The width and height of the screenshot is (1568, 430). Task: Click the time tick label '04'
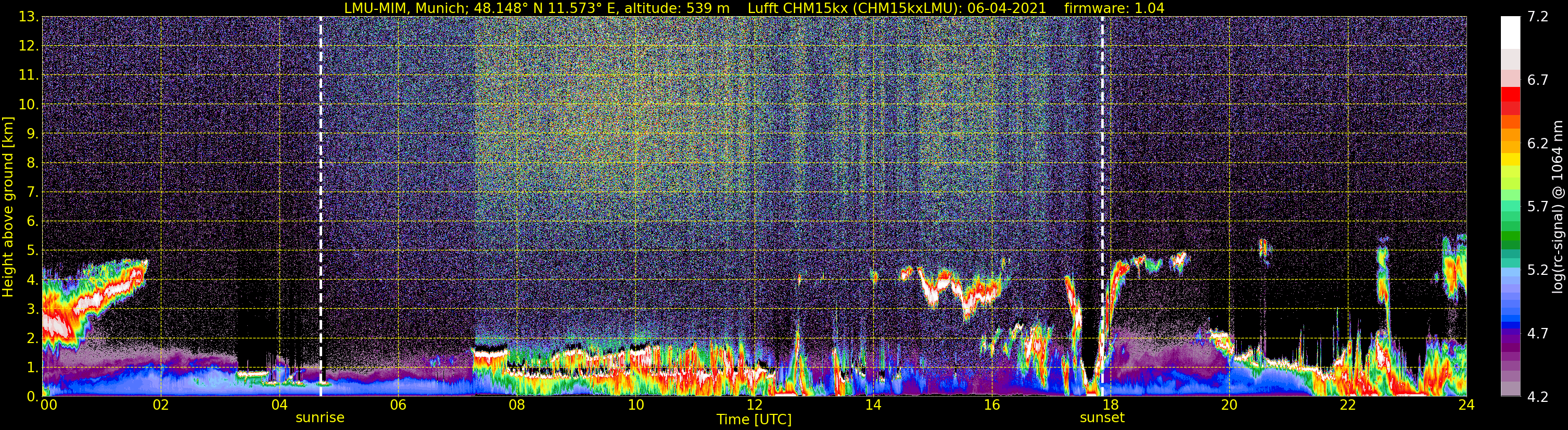pos(279,405)
